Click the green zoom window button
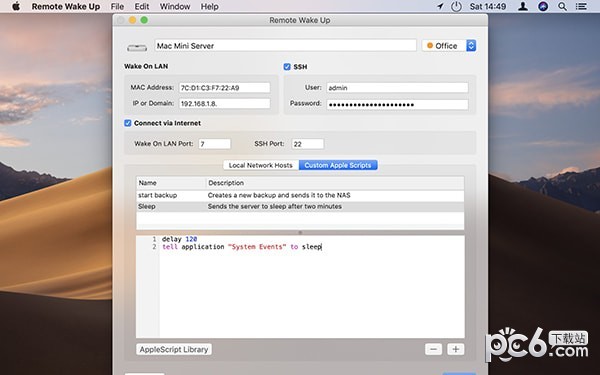This screenshot has width=600, height=375. pyautogui.click(x=144, y=20)
